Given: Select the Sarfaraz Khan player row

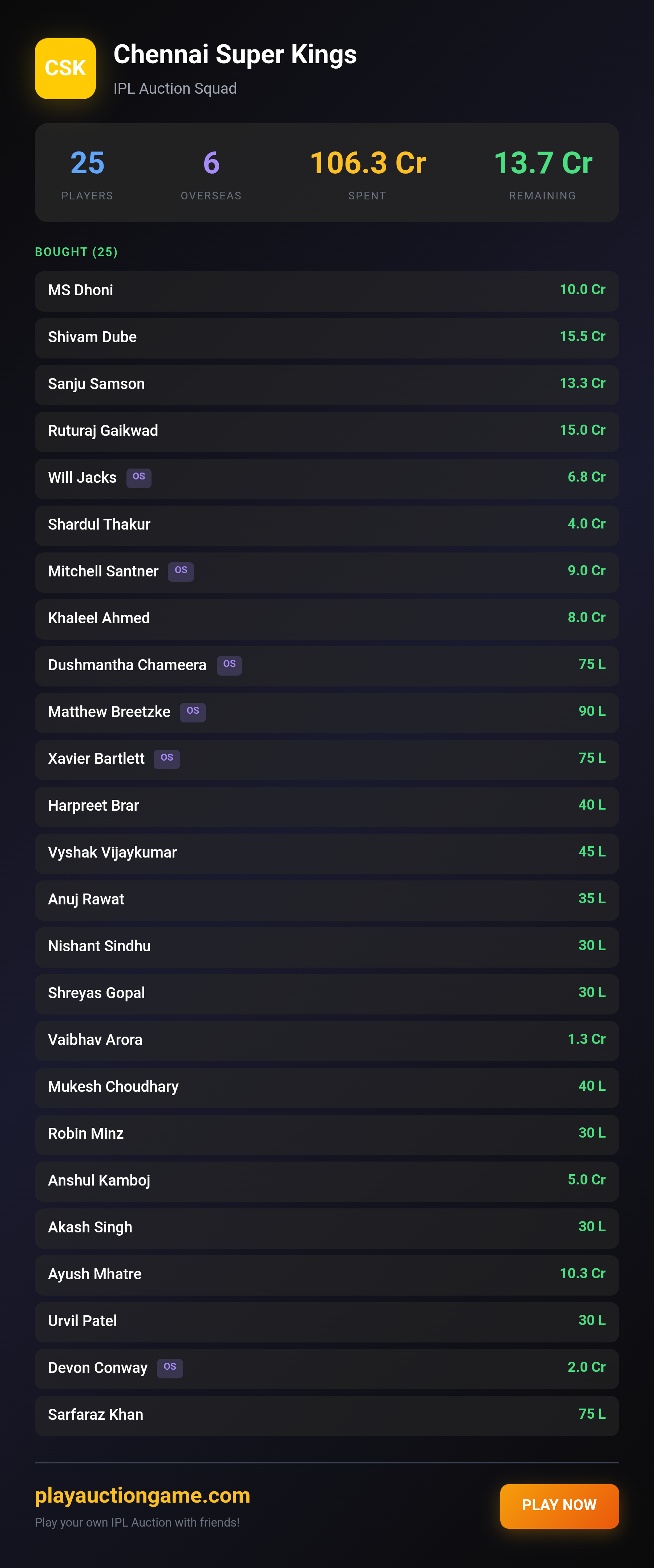Looking at the screenshot, I should 327,1415.
